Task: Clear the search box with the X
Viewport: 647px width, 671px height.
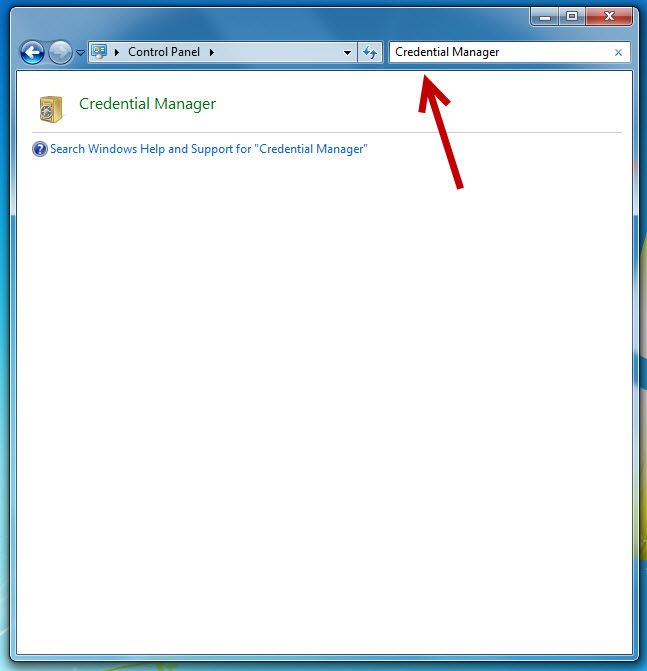Action: (x=618, y=53)
